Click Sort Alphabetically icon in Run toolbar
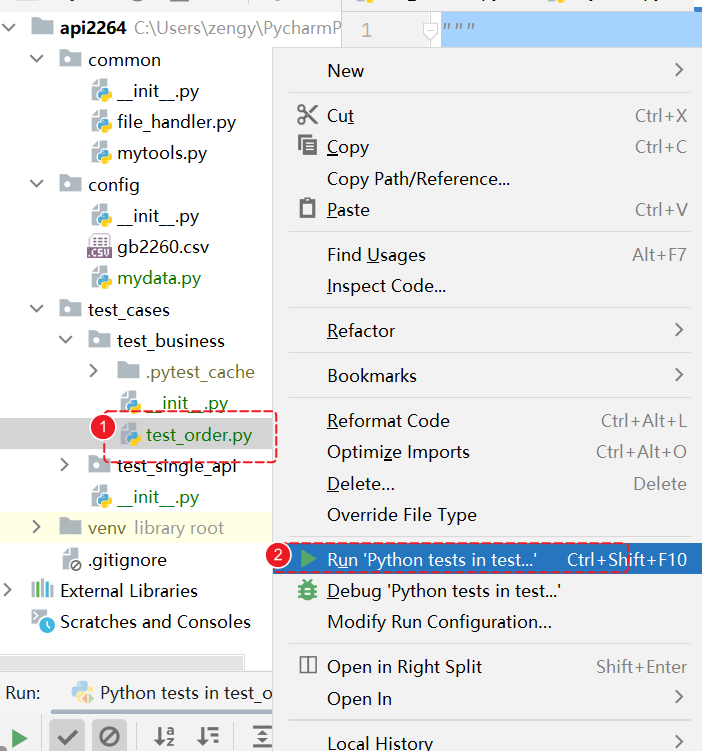This screenshot has height=751, width=702. click(164, 736)
